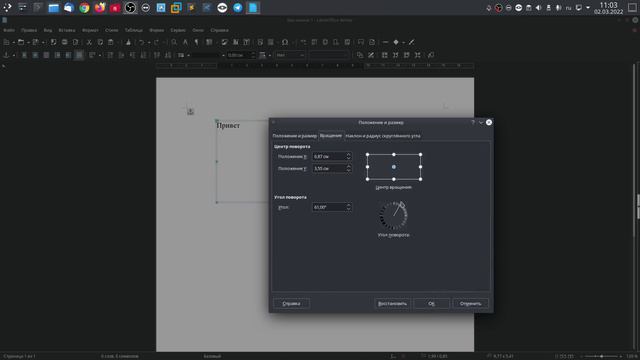Select the Insert Line tool icon
Viewport: 640px width, 360px height.
click(x=385, y=42)
